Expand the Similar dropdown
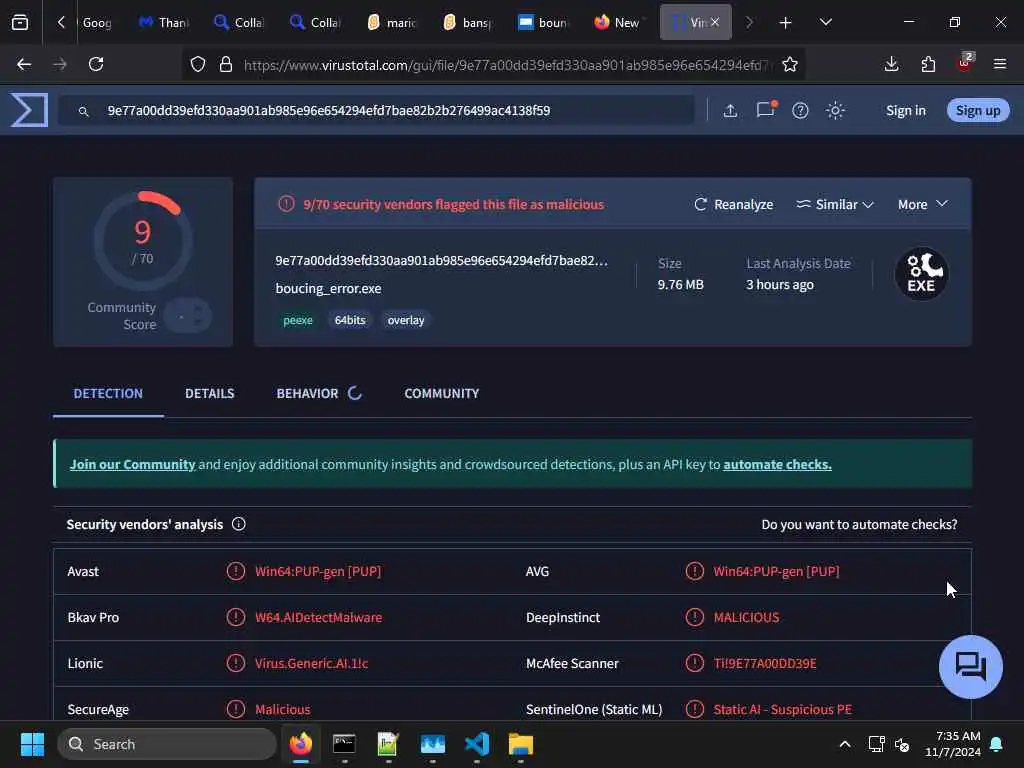This screenshot has height=768, width=1024. (835, 204)
